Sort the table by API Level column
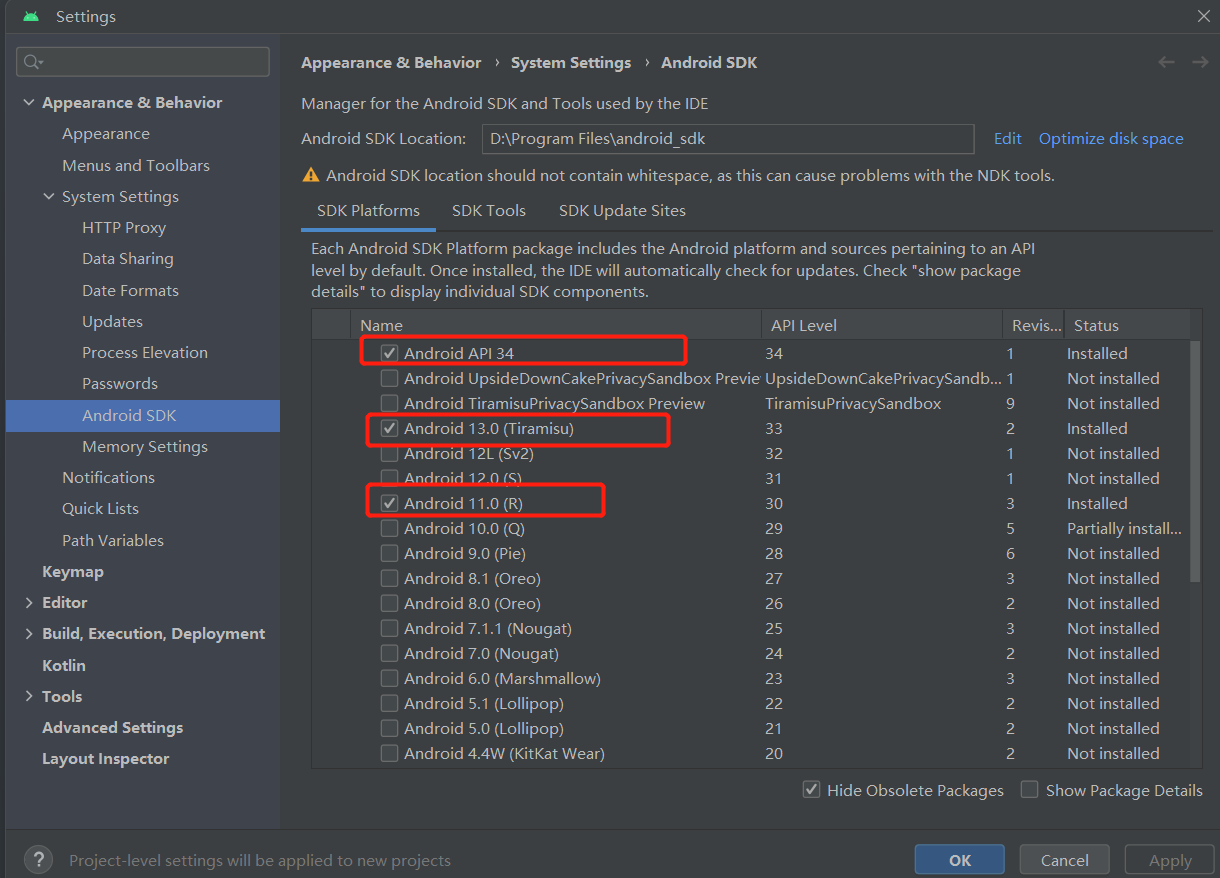 (881, 325)
